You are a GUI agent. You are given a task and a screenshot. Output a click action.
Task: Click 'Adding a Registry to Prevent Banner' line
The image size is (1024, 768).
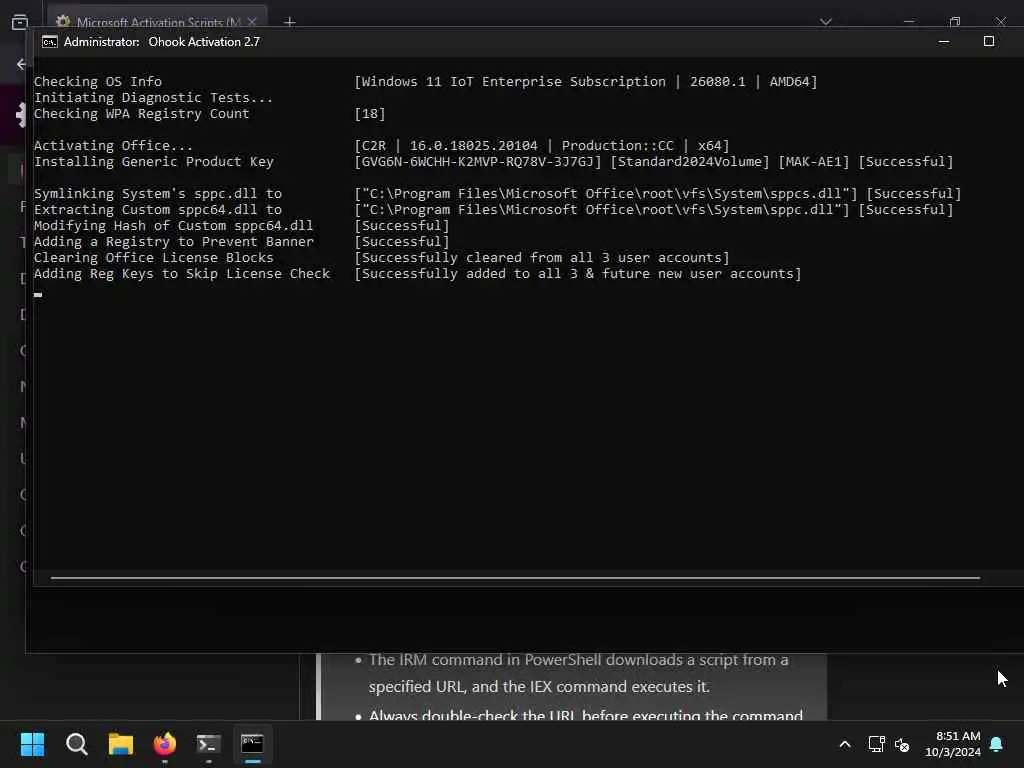[x=174, y=242]
